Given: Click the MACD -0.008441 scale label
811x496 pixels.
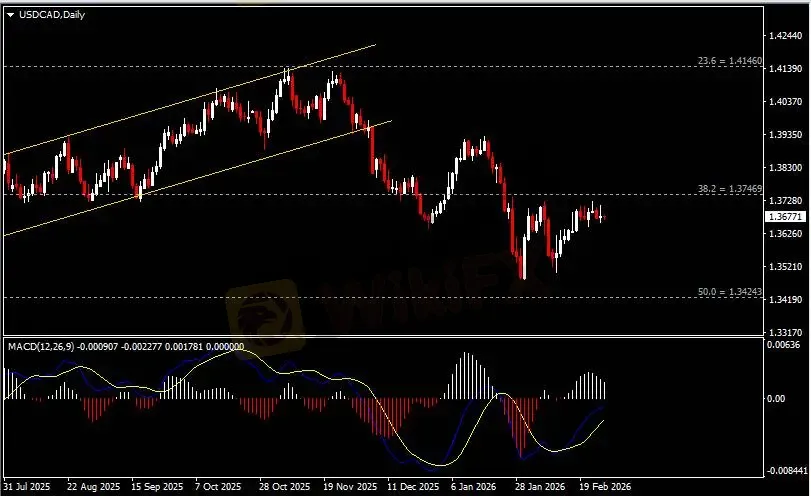Looking at the screenshot, I should point(784,470).
